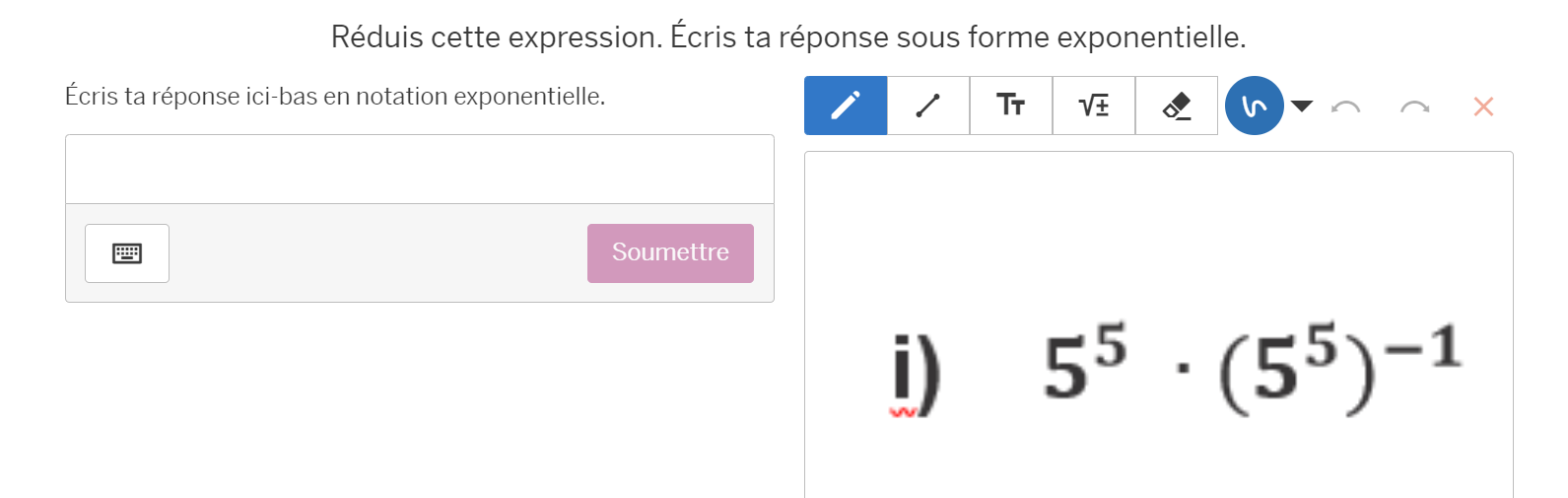Viewport: 1568px width, 498px height.
Task: Click the underlined "i)" label on the canvas
Action: 916,375
